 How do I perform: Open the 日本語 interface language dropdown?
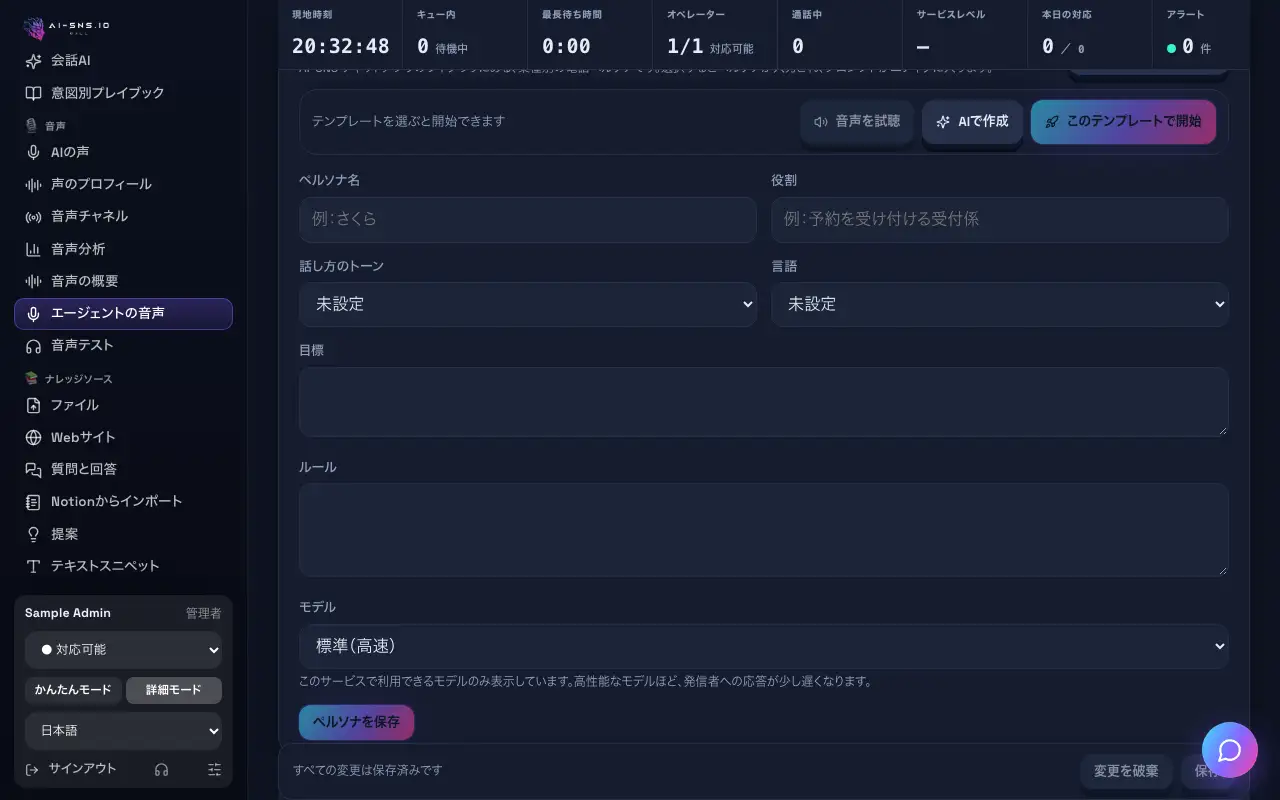(123, 731)
